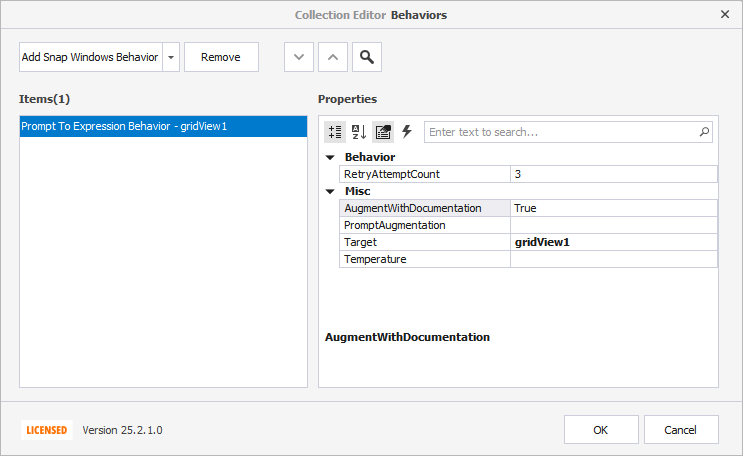Select the RetryAttemptCount property name
This screenshot has width=743, height=456.
coord(425,174)
